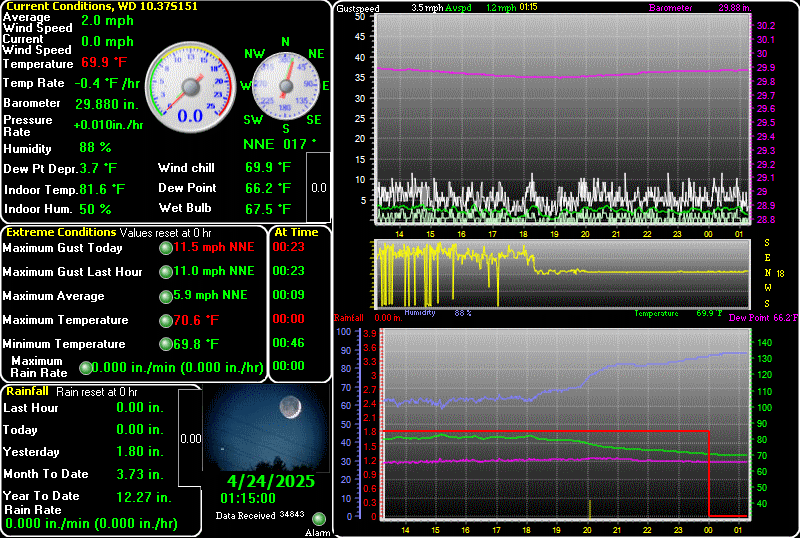Click the LED beside Maximum Gust Today
The image size is (800, 538).
(166, 249)
